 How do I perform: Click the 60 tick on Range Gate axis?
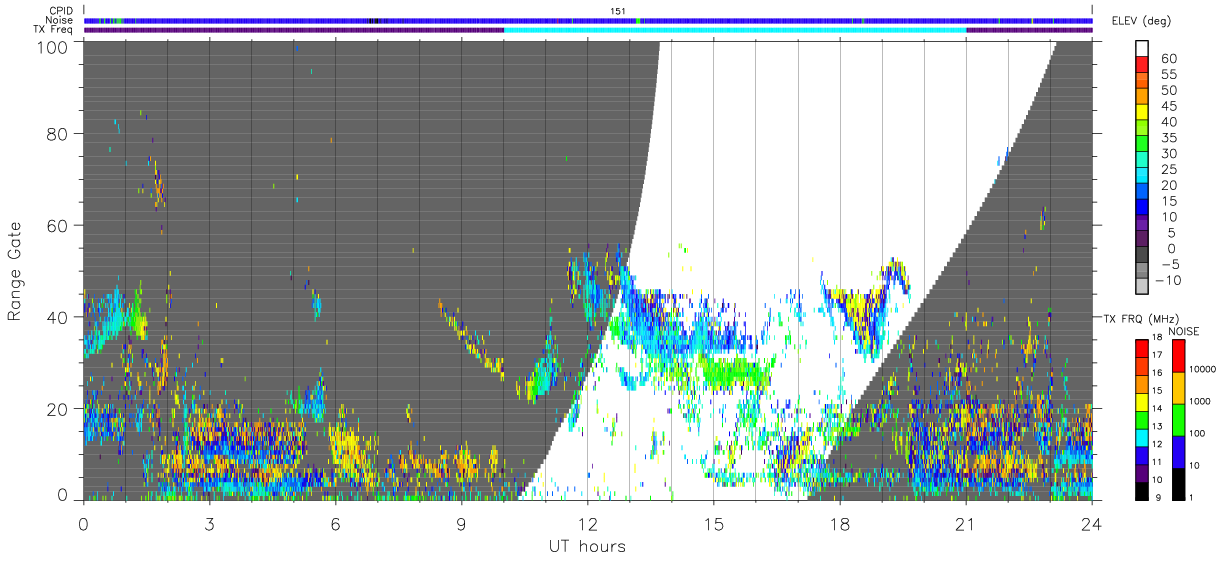point(59,226)
